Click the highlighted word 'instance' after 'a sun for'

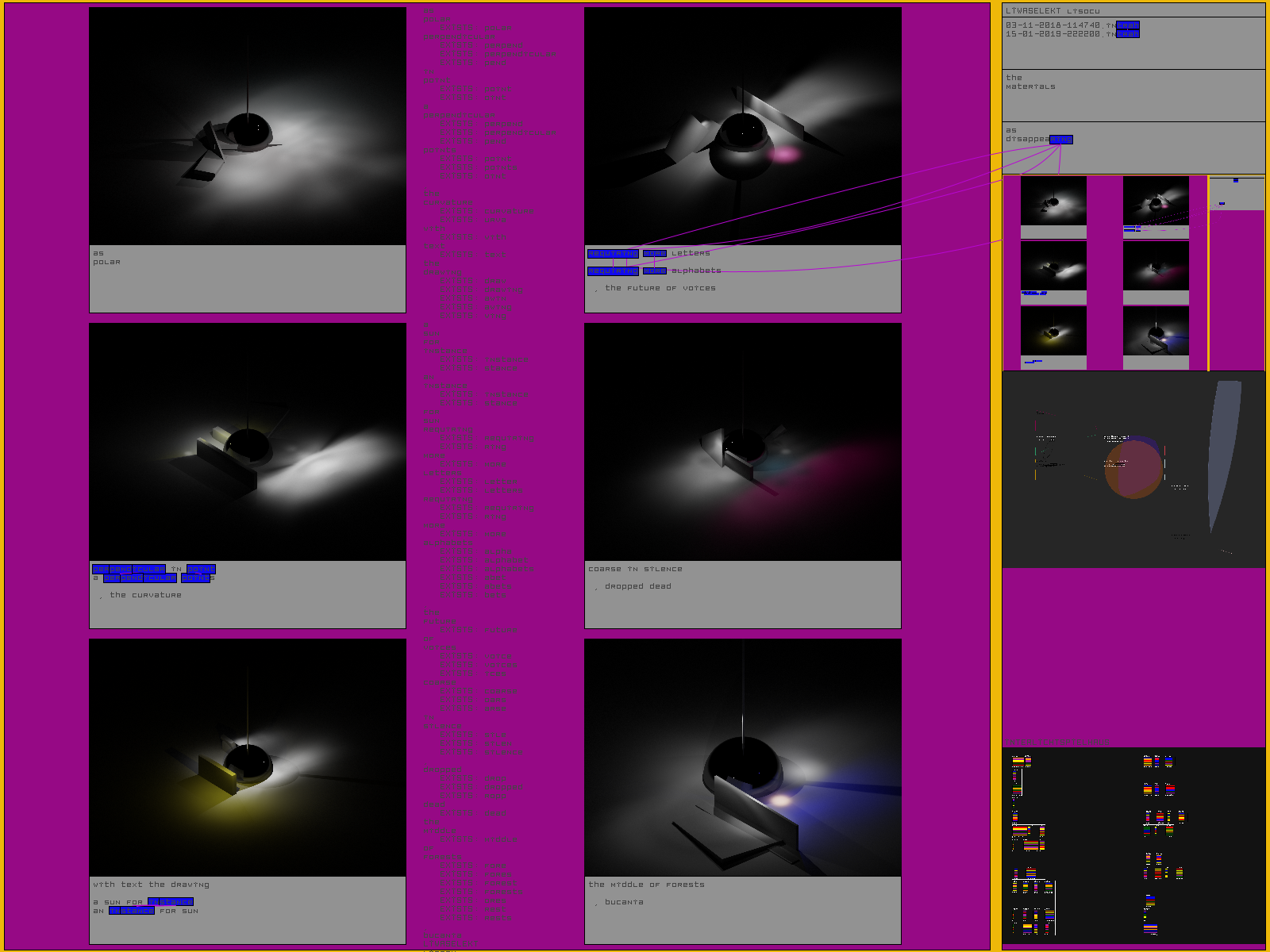pyautogui.click(x=171, y=902)
